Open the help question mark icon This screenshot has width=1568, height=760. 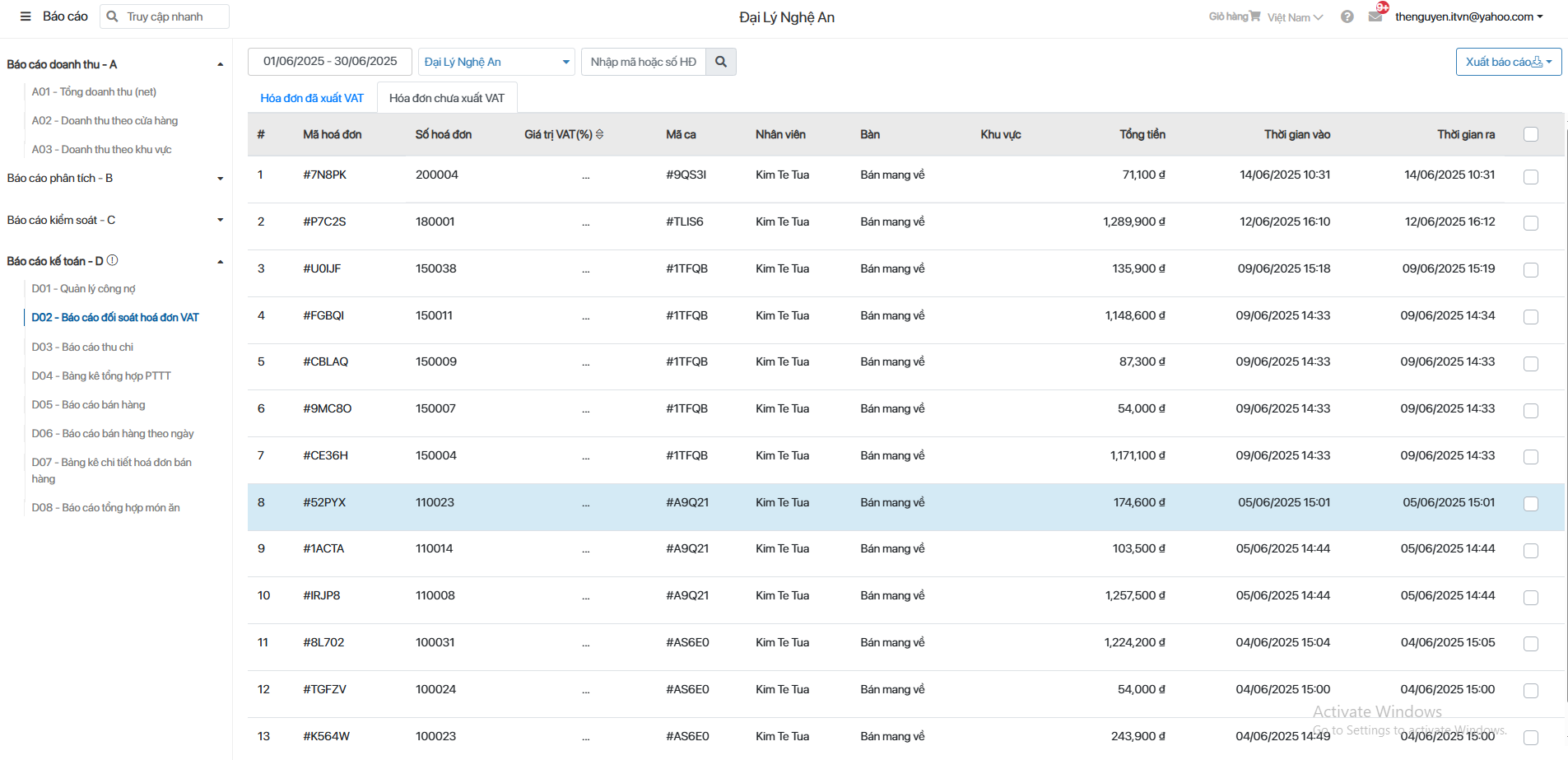[x=1347, y=16]
